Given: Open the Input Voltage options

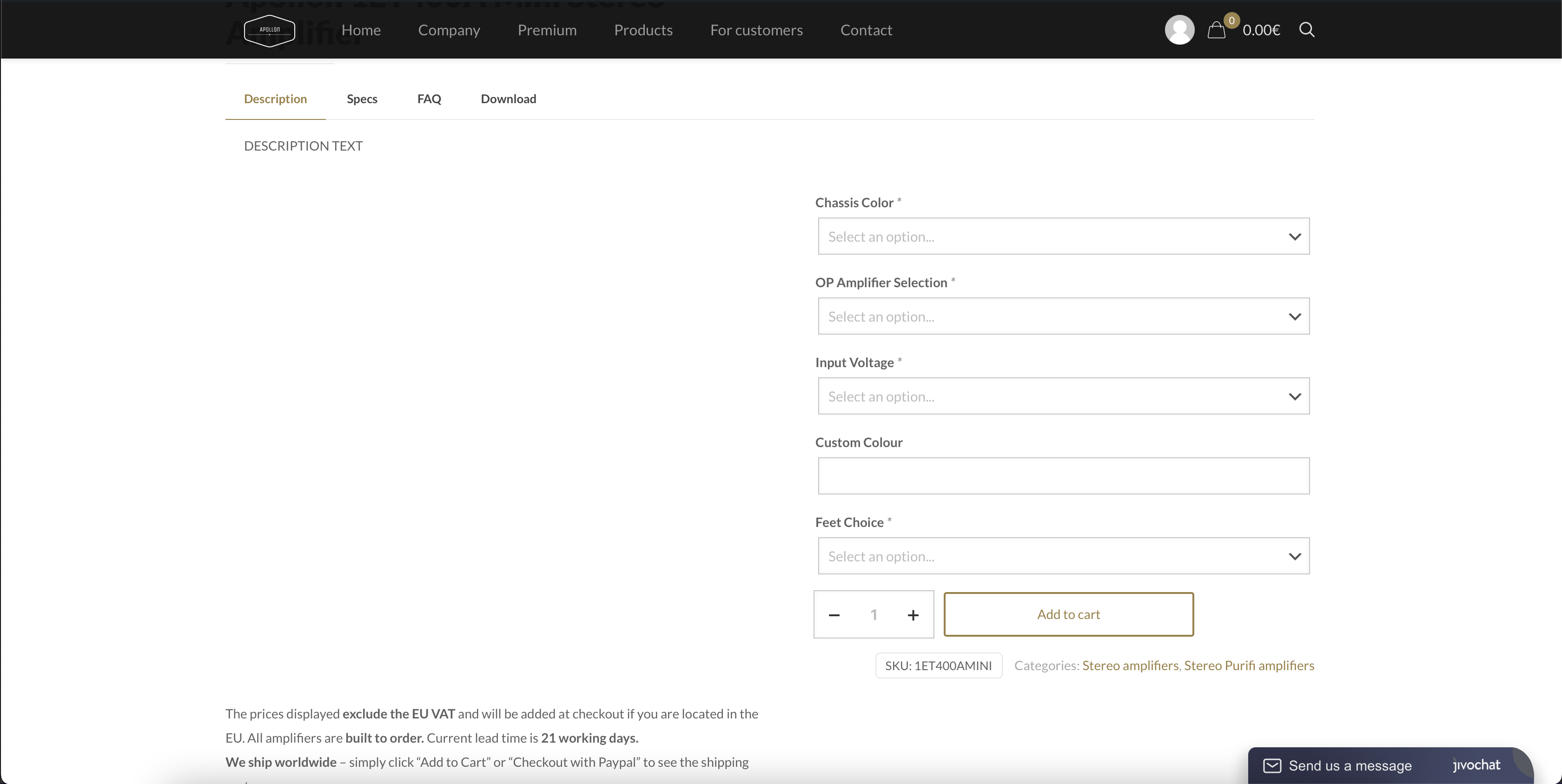Looking at the screenshot, I should (1064, 395).
